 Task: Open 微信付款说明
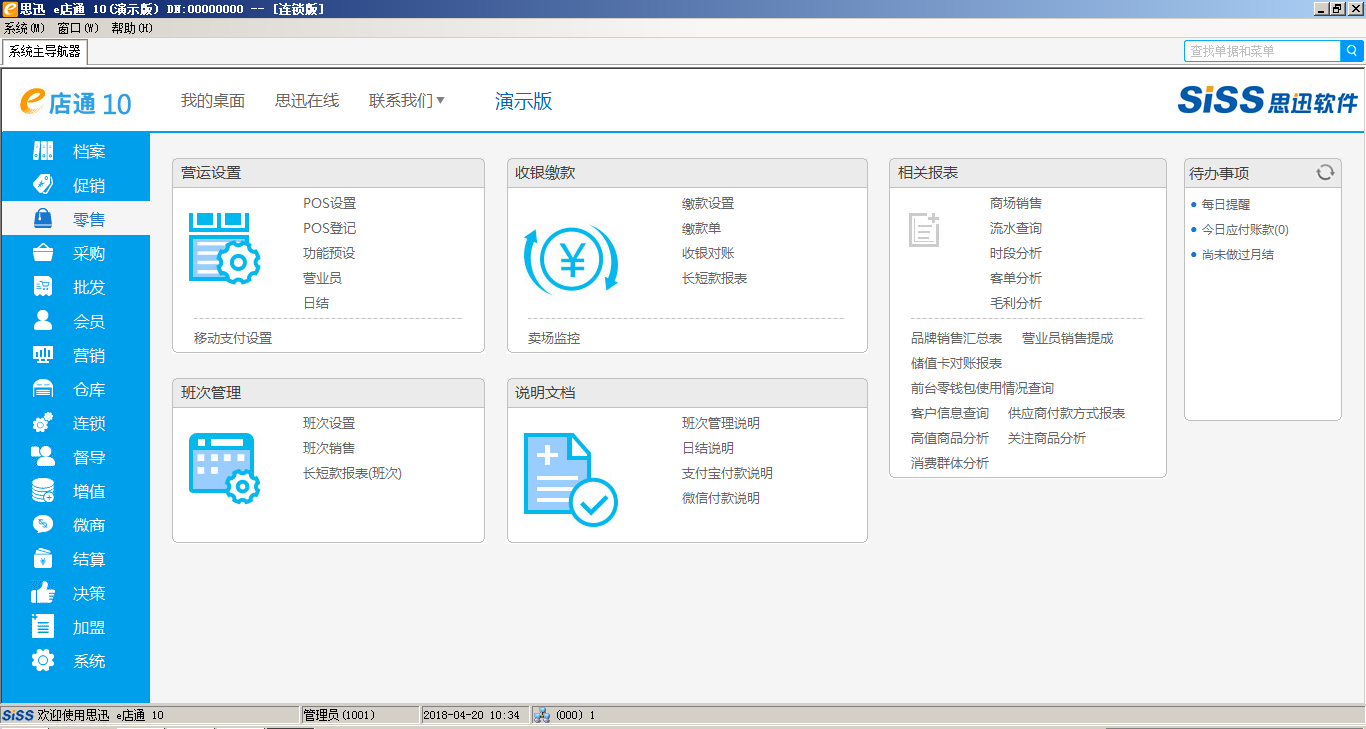(x=721, y=498)
